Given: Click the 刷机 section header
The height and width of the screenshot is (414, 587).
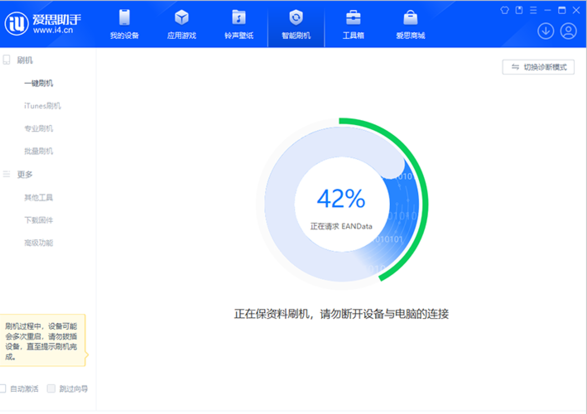Looking at the screenshot, I should point(25,60).
